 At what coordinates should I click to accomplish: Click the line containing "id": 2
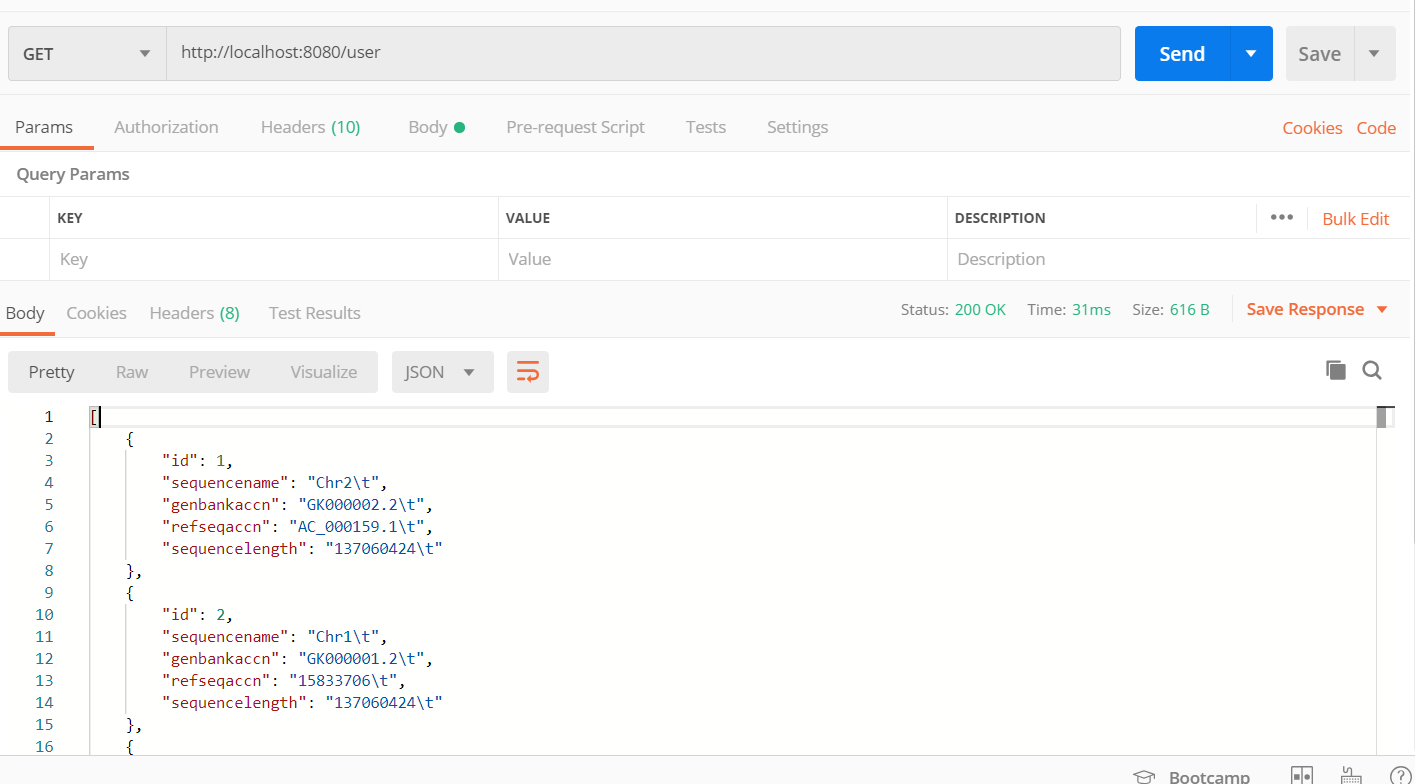point(198,615)
